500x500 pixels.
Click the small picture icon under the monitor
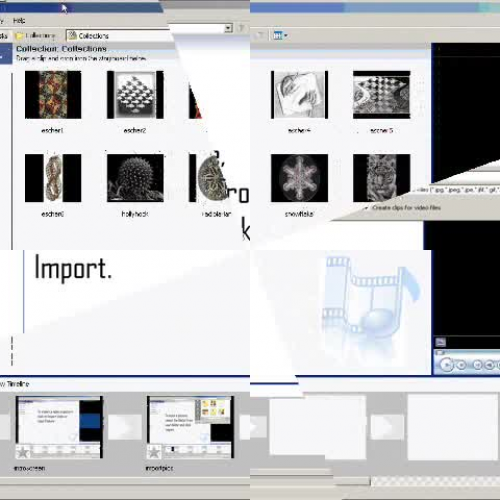pos(441,342)
